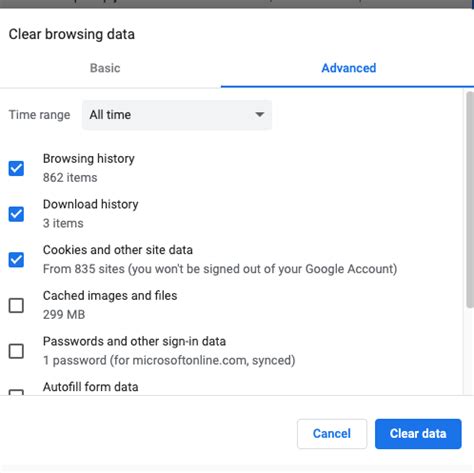The image size is (474, 473).
Task: Click the Download history label text
Action: (x=91, y=204)
